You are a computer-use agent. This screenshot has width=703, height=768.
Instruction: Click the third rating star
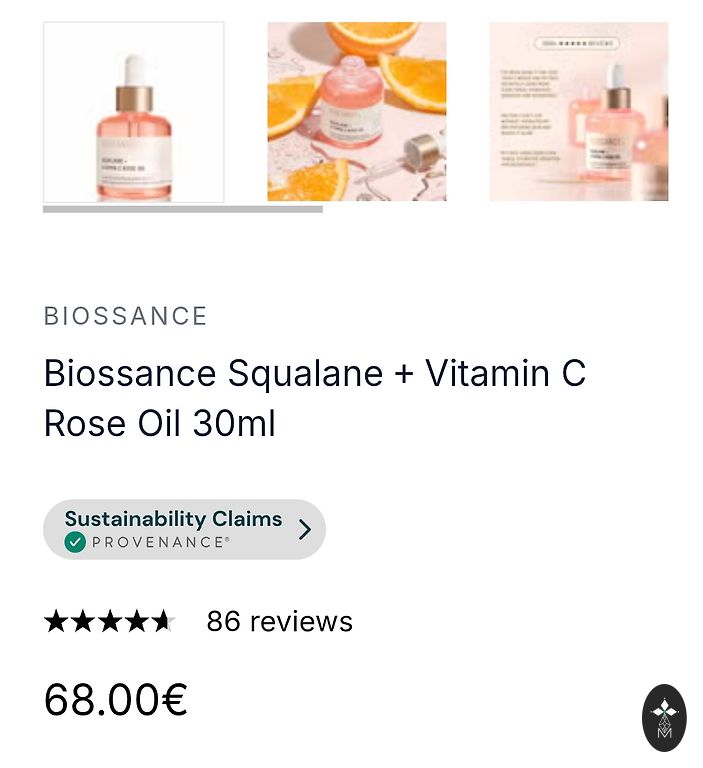[x=110, y=622]
